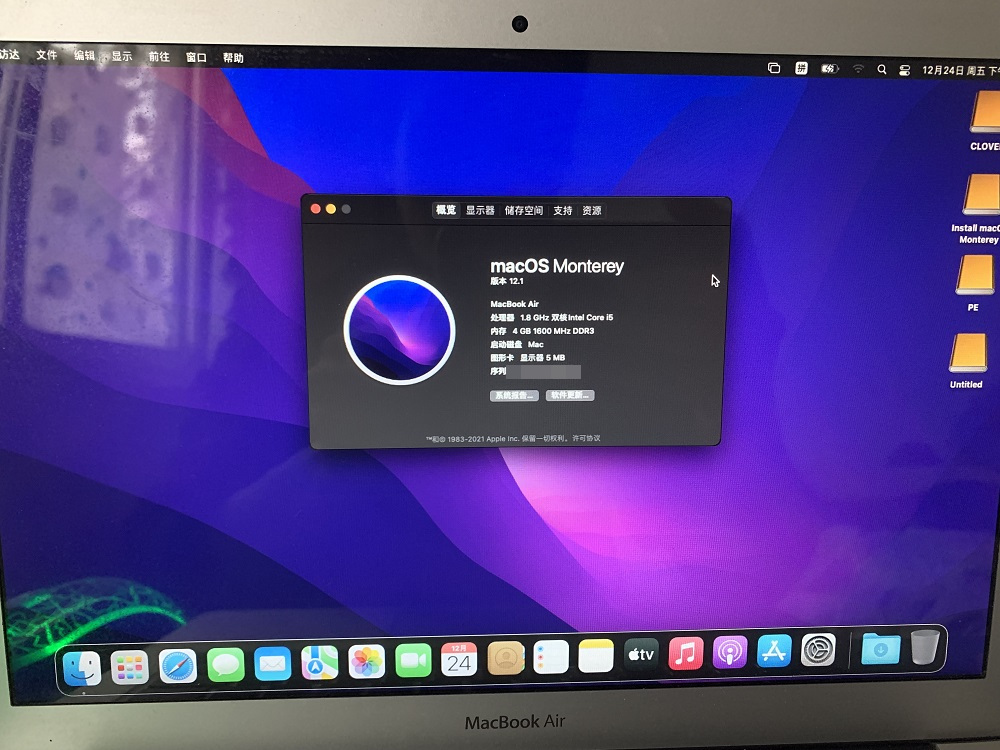1000x750 pixels.
Task: Open Finder from the Dock
Action: (83, 668)
